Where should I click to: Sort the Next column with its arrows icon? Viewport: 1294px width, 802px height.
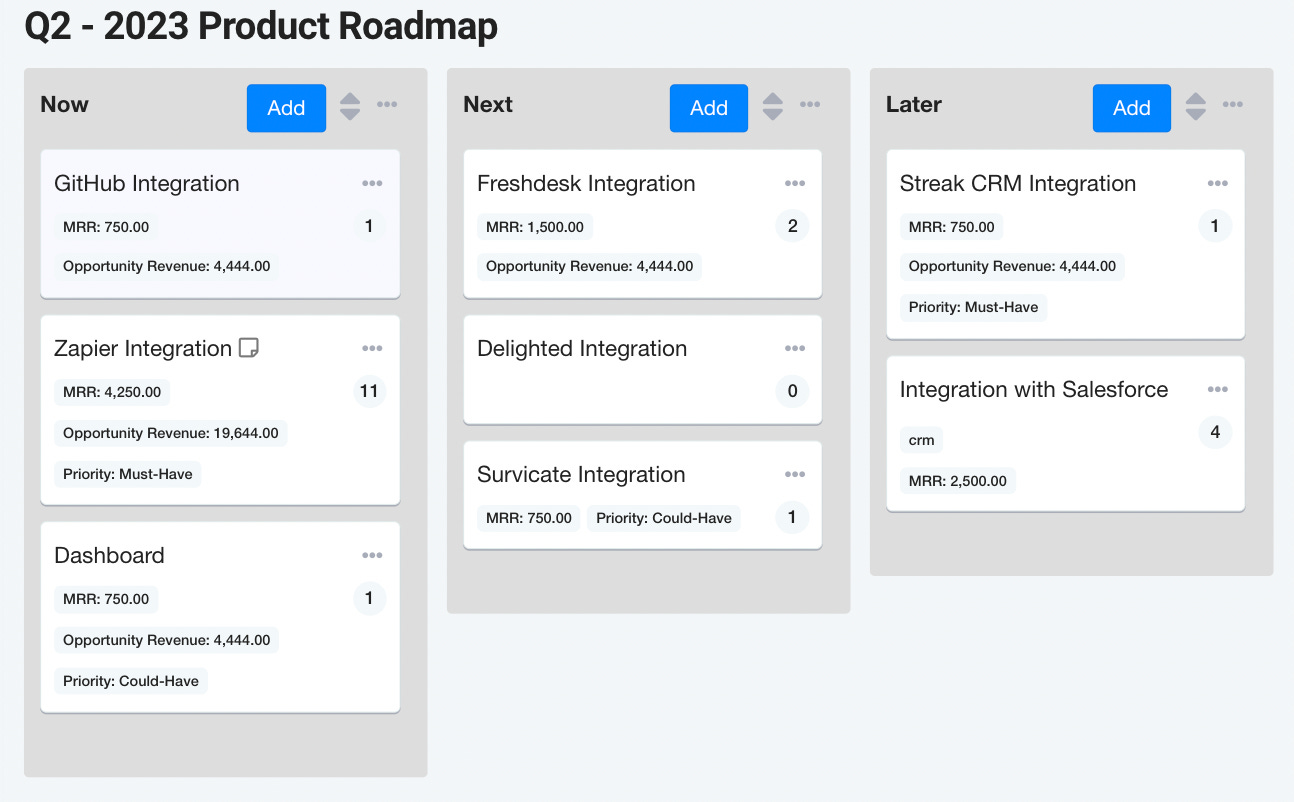[x=773, y=106]
